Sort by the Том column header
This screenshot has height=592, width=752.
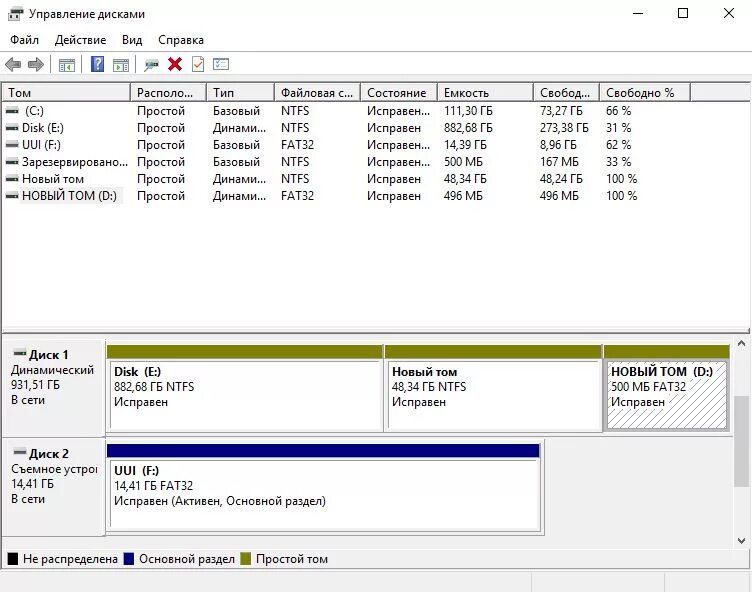(66, 93)
